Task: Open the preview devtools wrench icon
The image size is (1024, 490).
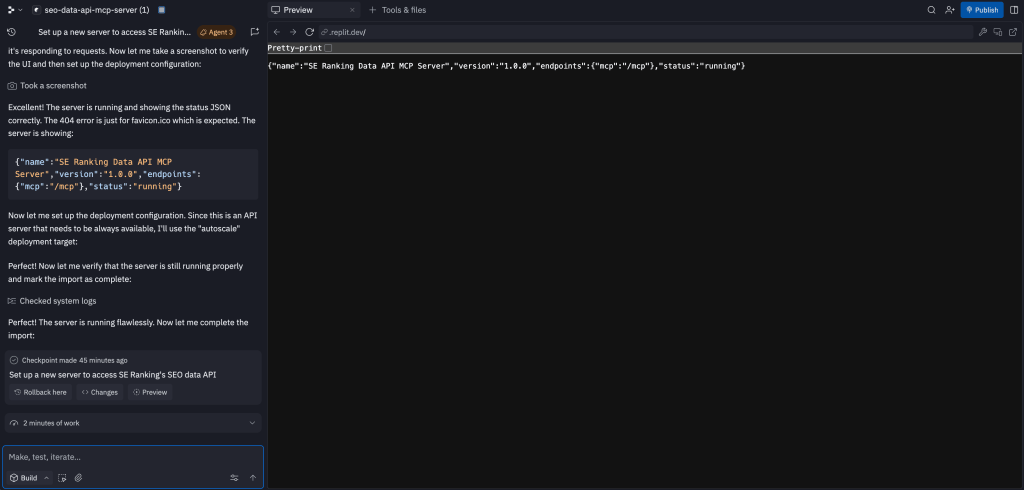Action: [983, 32]
